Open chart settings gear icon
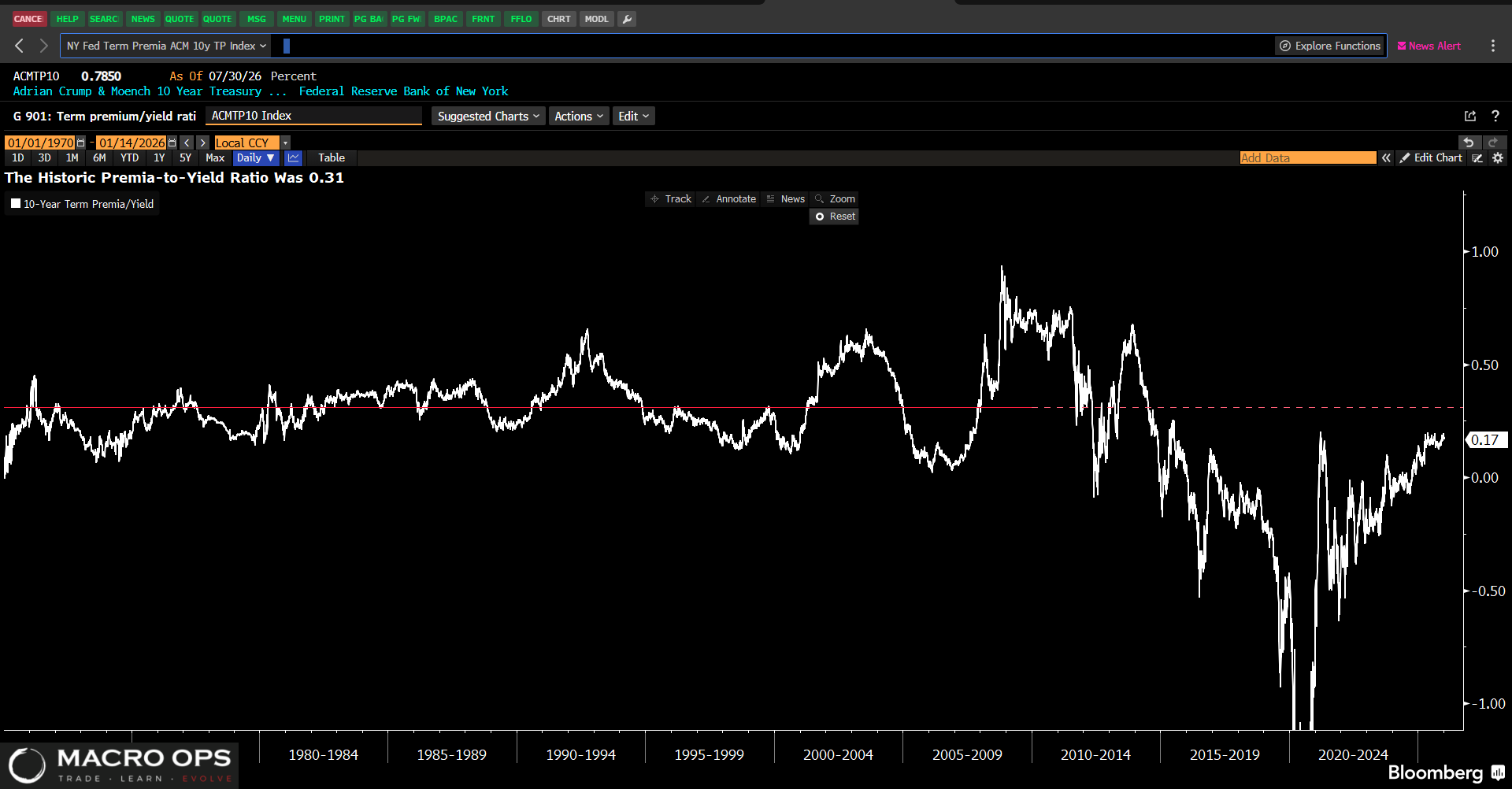 (1498, 158)
